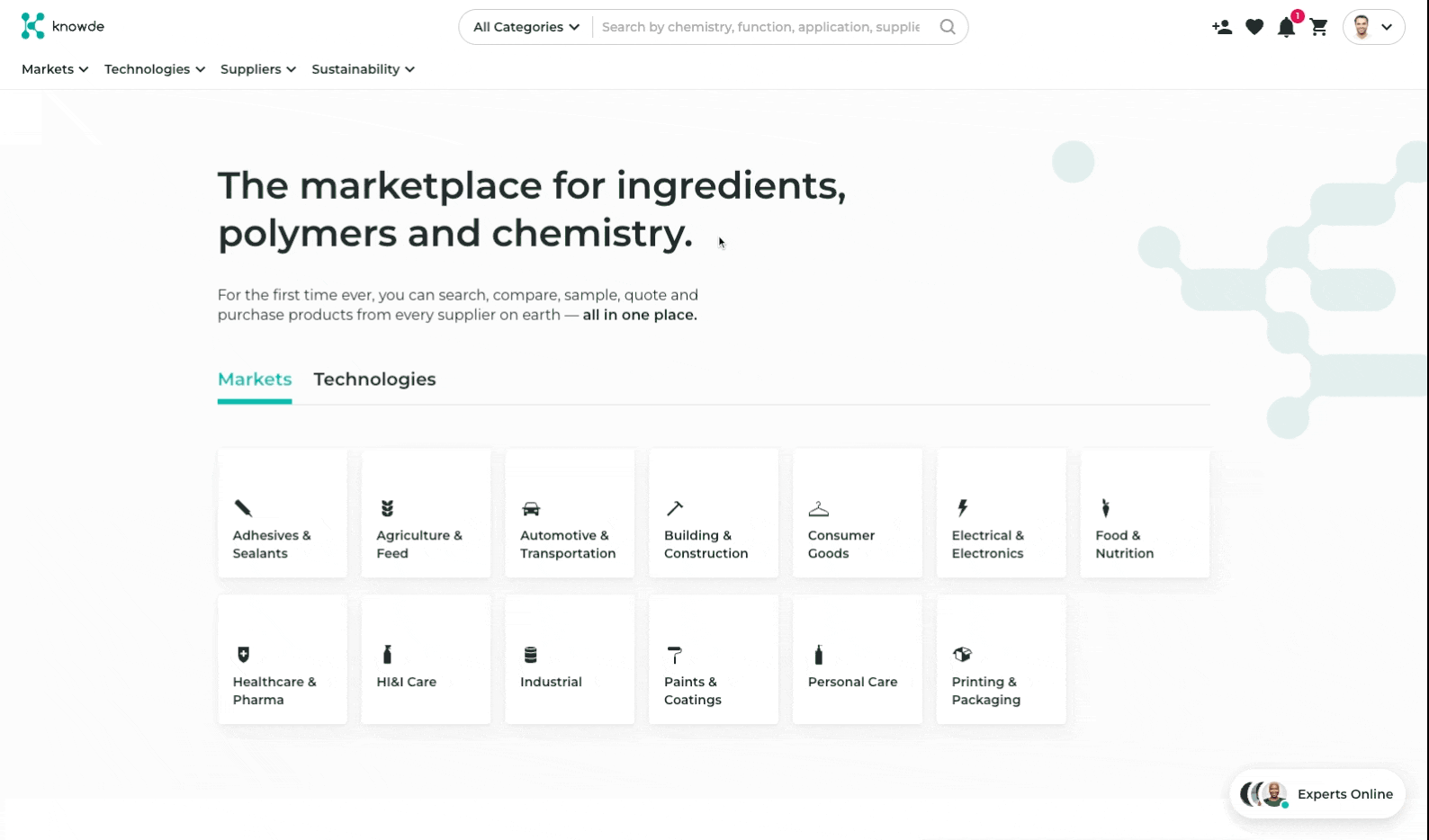Open Paints & Coatings market label
This screenshot has width=1429, height=840.
point(693,691)
